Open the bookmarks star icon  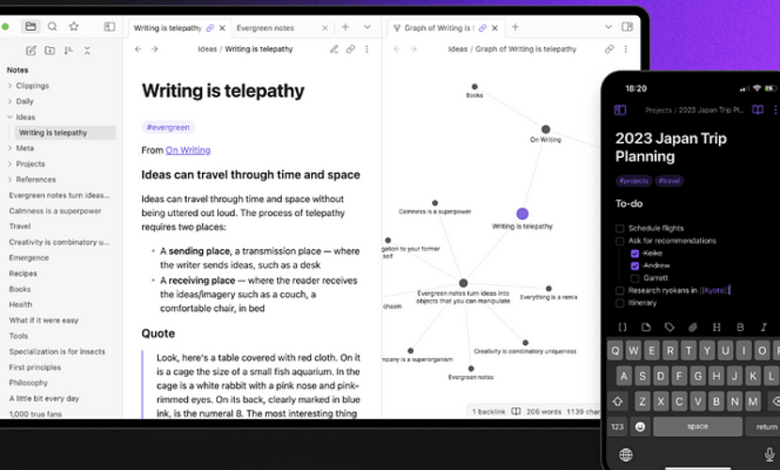pyautogui.click(x=74, y=27)
